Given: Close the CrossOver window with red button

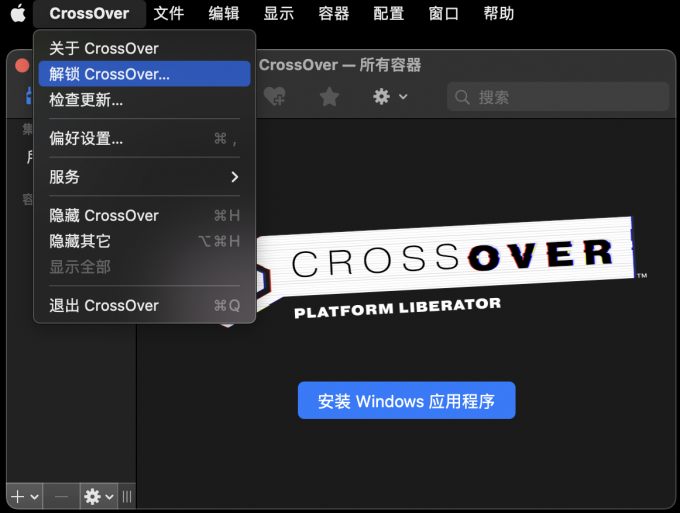Looking at the screenshot, I should click(22, 65).
